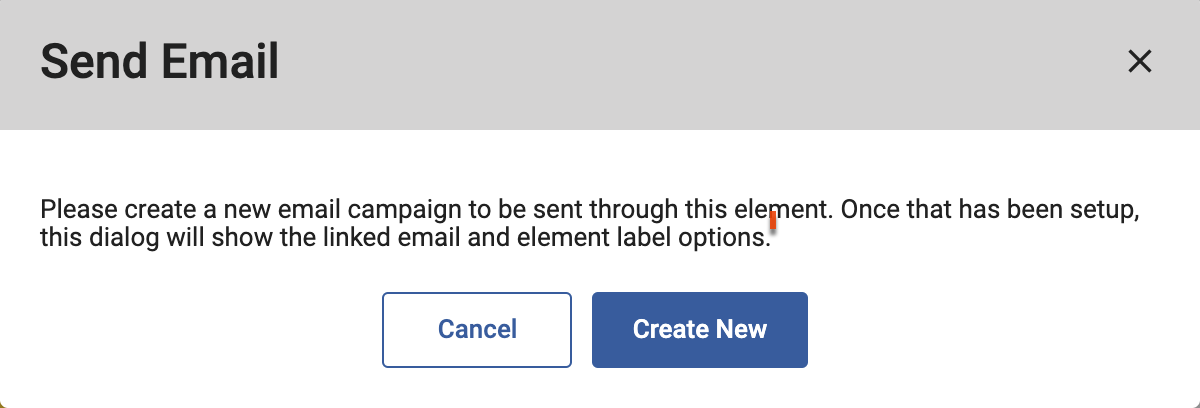Click the "Send Email" dialog heading
1200x408 pixels.
(x=159, y=63)
